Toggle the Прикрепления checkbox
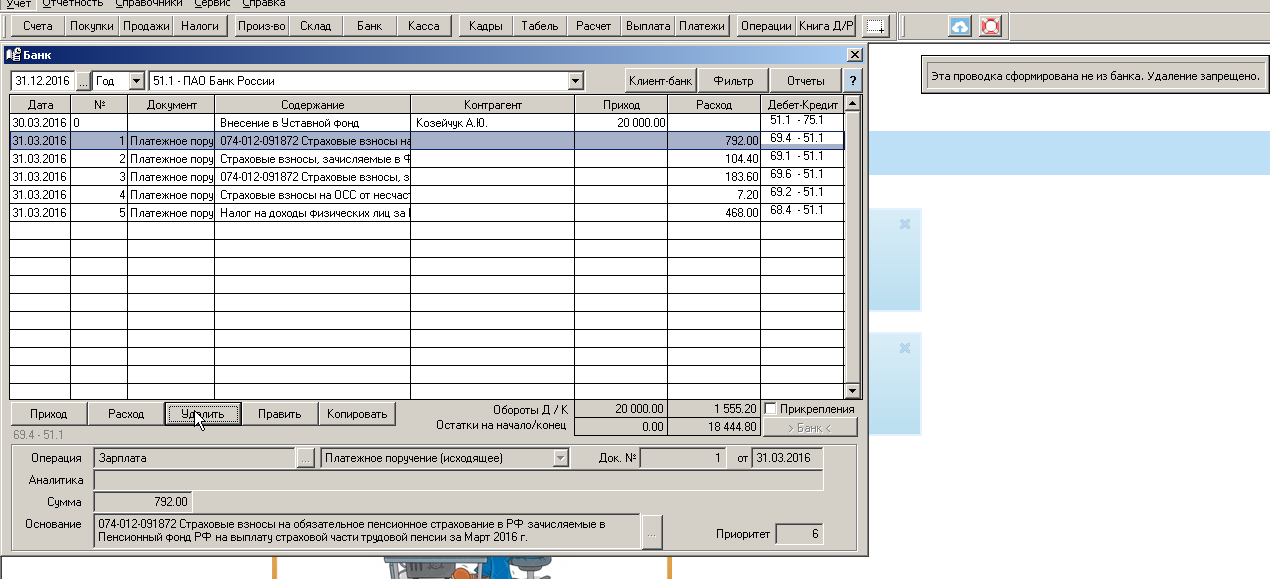Image resolution: width=1270 pixels, height=579 pixels. [770, 409]
